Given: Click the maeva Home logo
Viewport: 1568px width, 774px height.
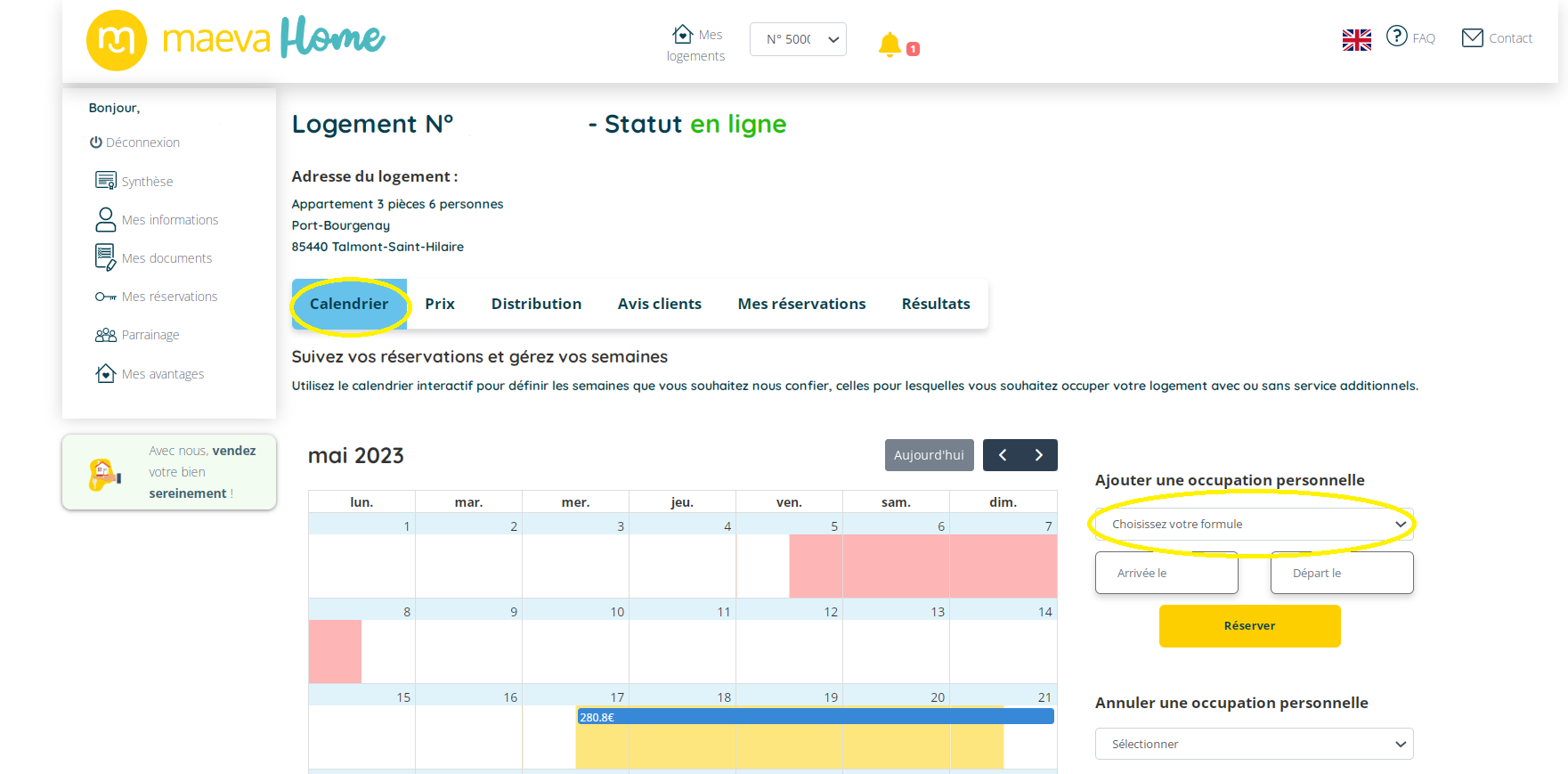Looking at the screenshot, I should point(236,40).
